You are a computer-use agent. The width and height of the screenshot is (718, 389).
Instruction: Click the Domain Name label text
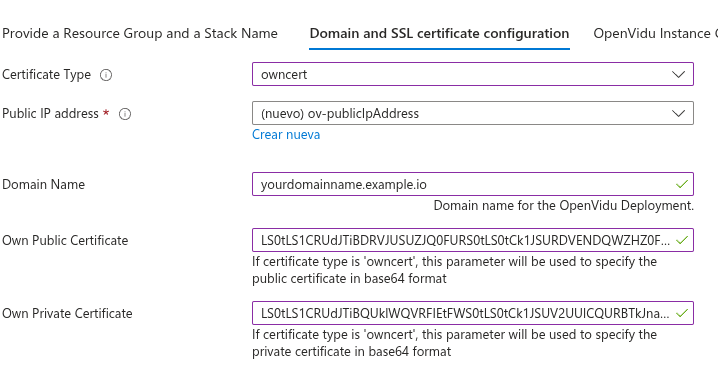(x=44, y=184)
